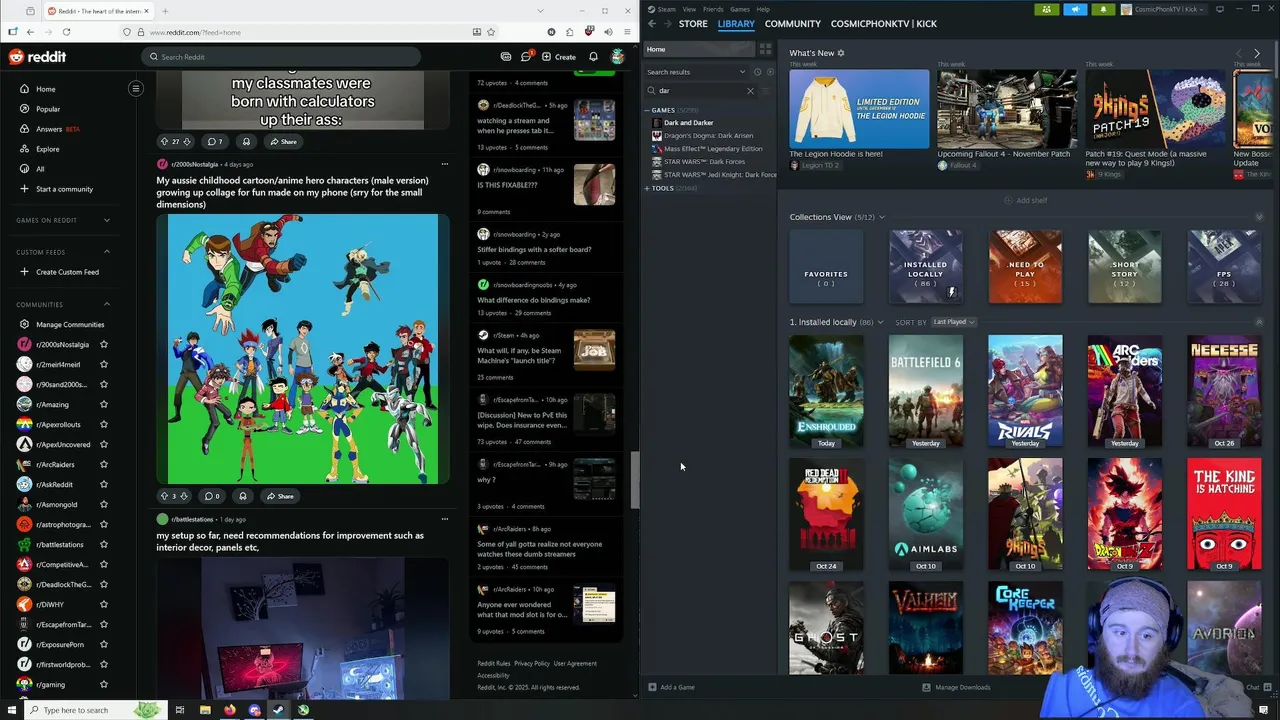
Task: Share the aussie childhood cartoon post
Action: 280,496
